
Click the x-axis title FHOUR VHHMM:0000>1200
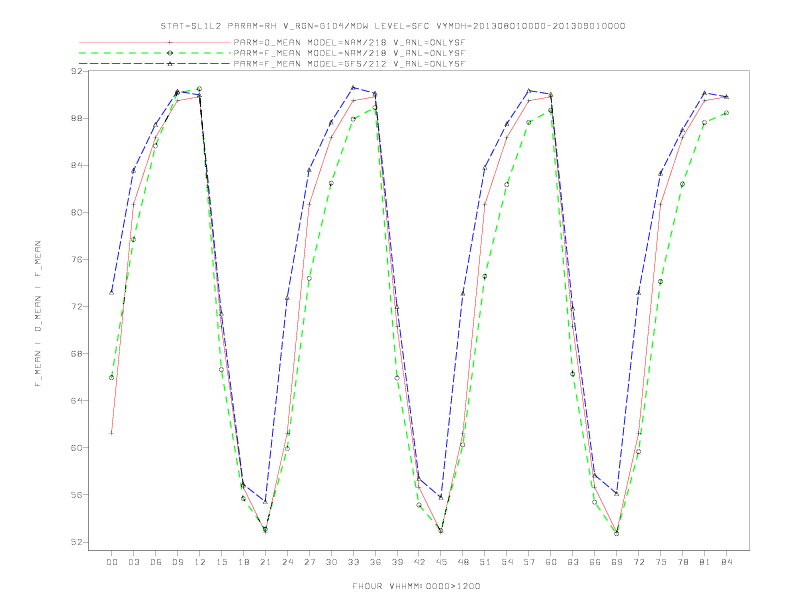click(416, 586)
